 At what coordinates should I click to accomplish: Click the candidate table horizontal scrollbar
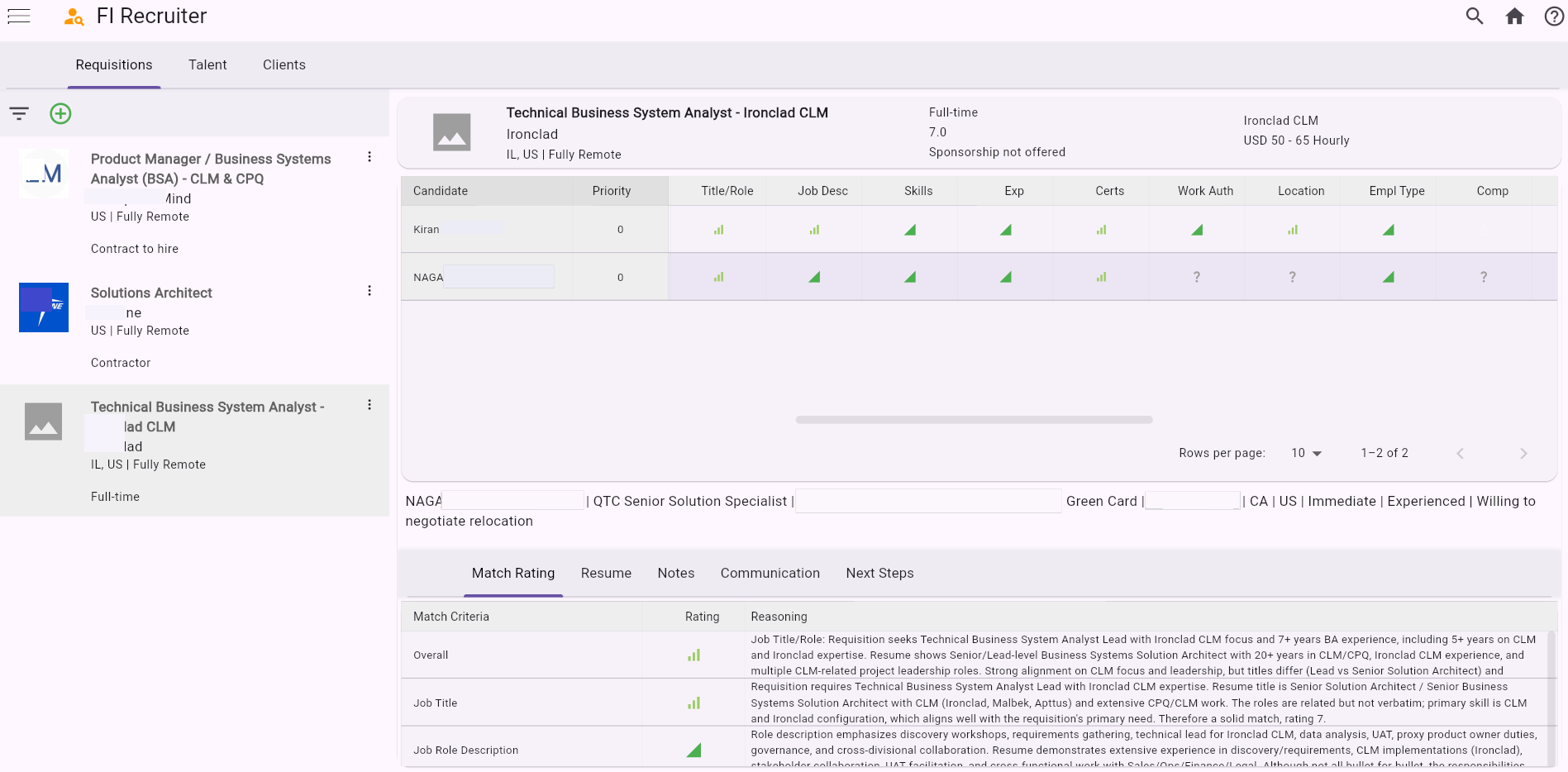pyautogui.click(x=974, y=420)
